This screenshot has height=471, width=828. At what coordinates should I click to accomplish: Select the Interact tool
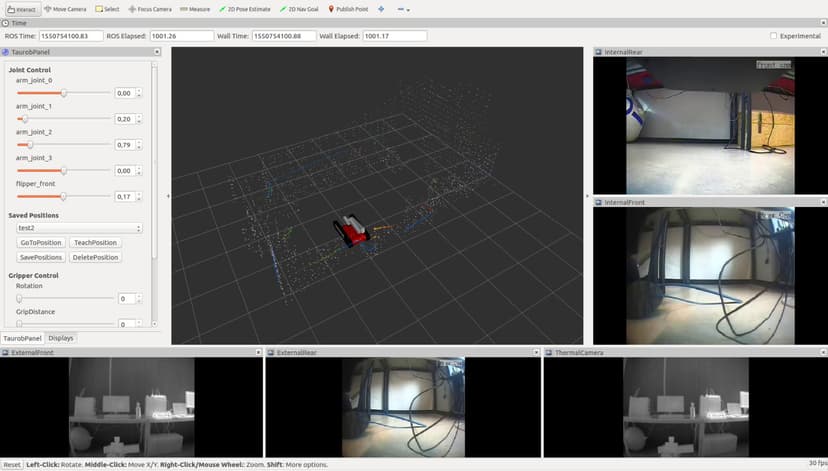20,9
